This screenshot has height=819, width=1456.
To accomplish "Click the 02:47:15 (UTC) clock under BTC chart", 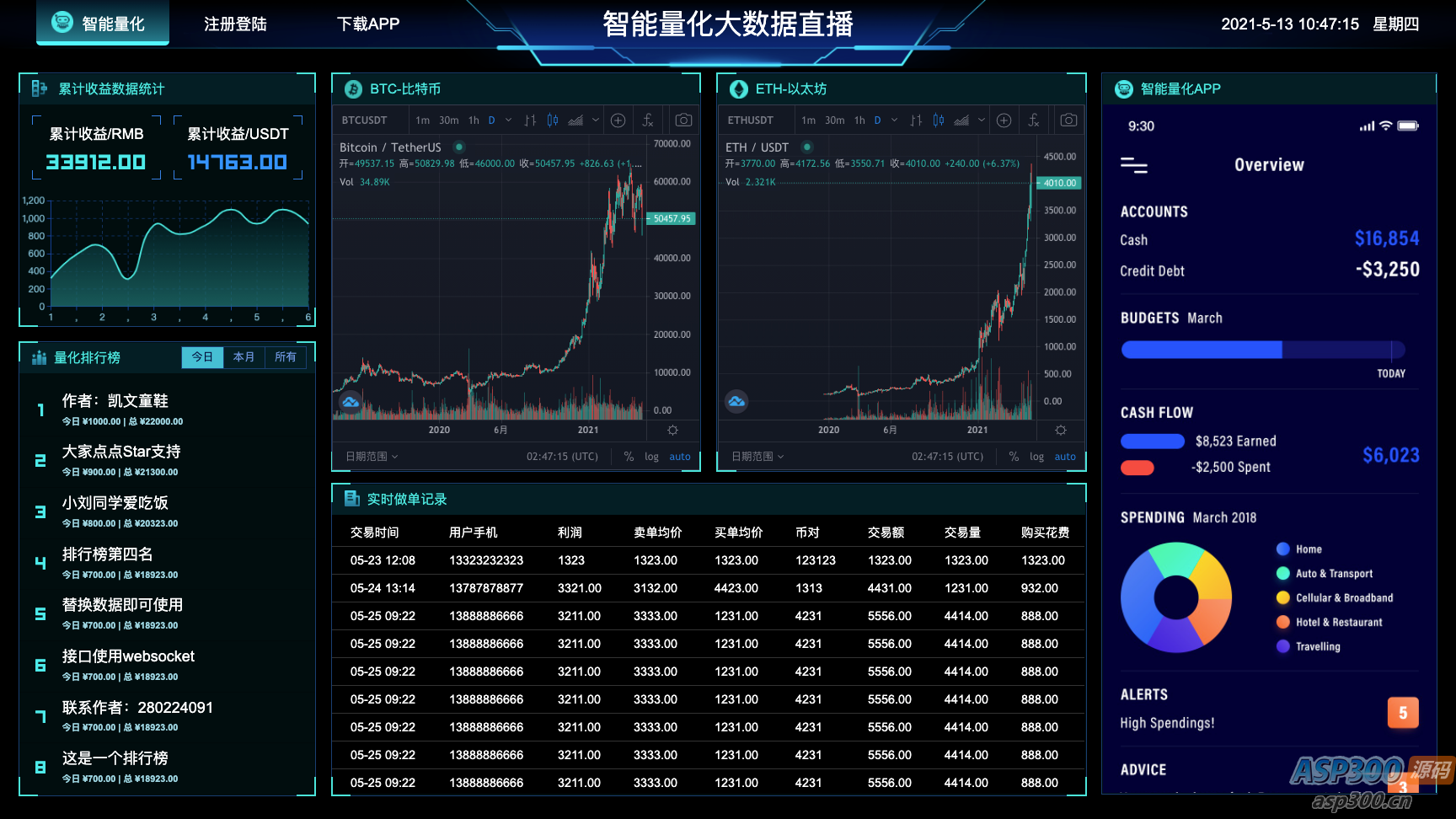I will (x=562, y=457).
